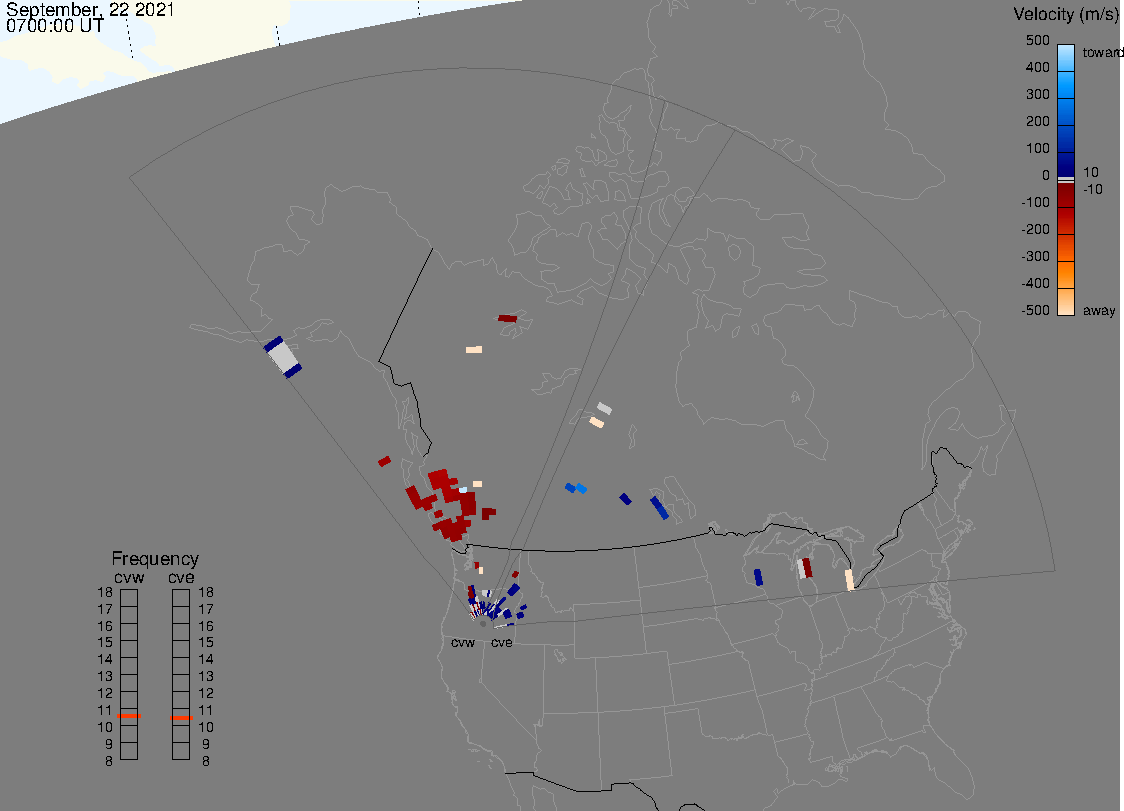
Task: Click the 'cve' header above frequency bar
Action: pyautogui.click(x=181, y=577)
